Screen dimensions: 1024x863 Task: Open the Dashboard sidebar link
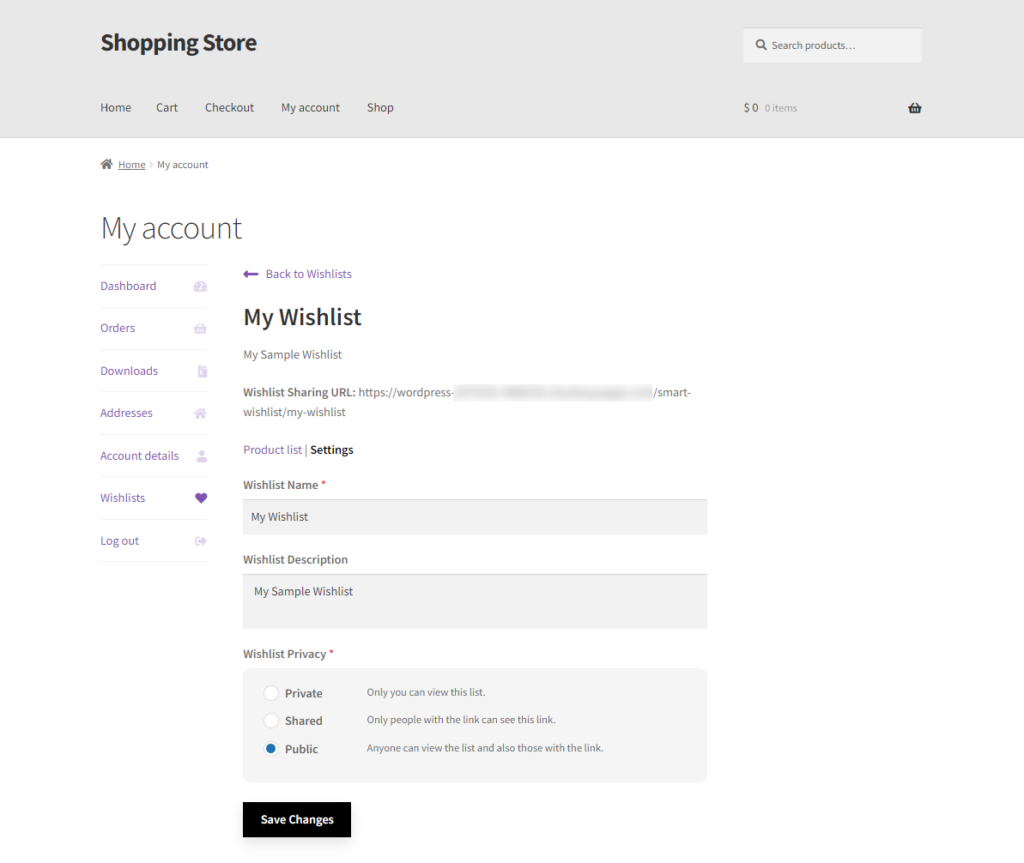[128, 286]
